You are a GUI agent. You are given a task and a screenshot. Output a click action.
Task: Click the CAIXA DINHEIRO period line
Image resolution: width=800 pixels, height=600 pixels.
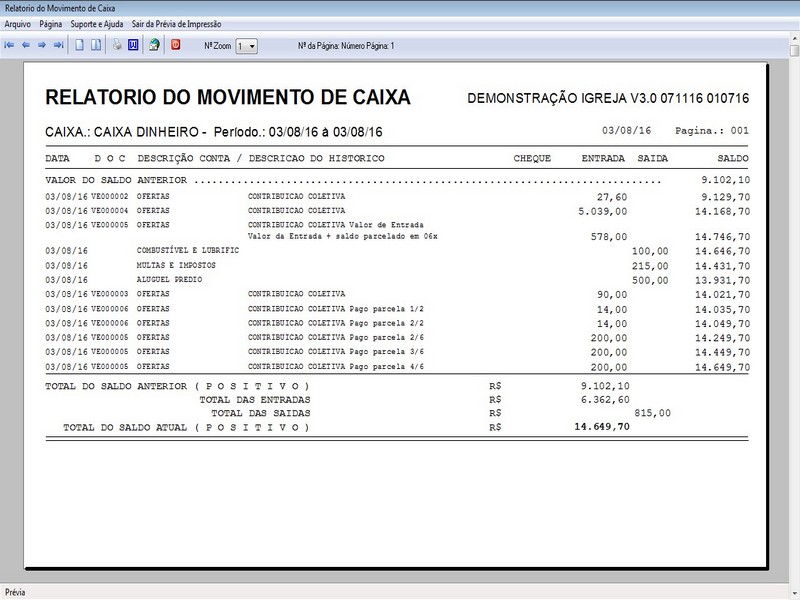[x=213, y=132]
